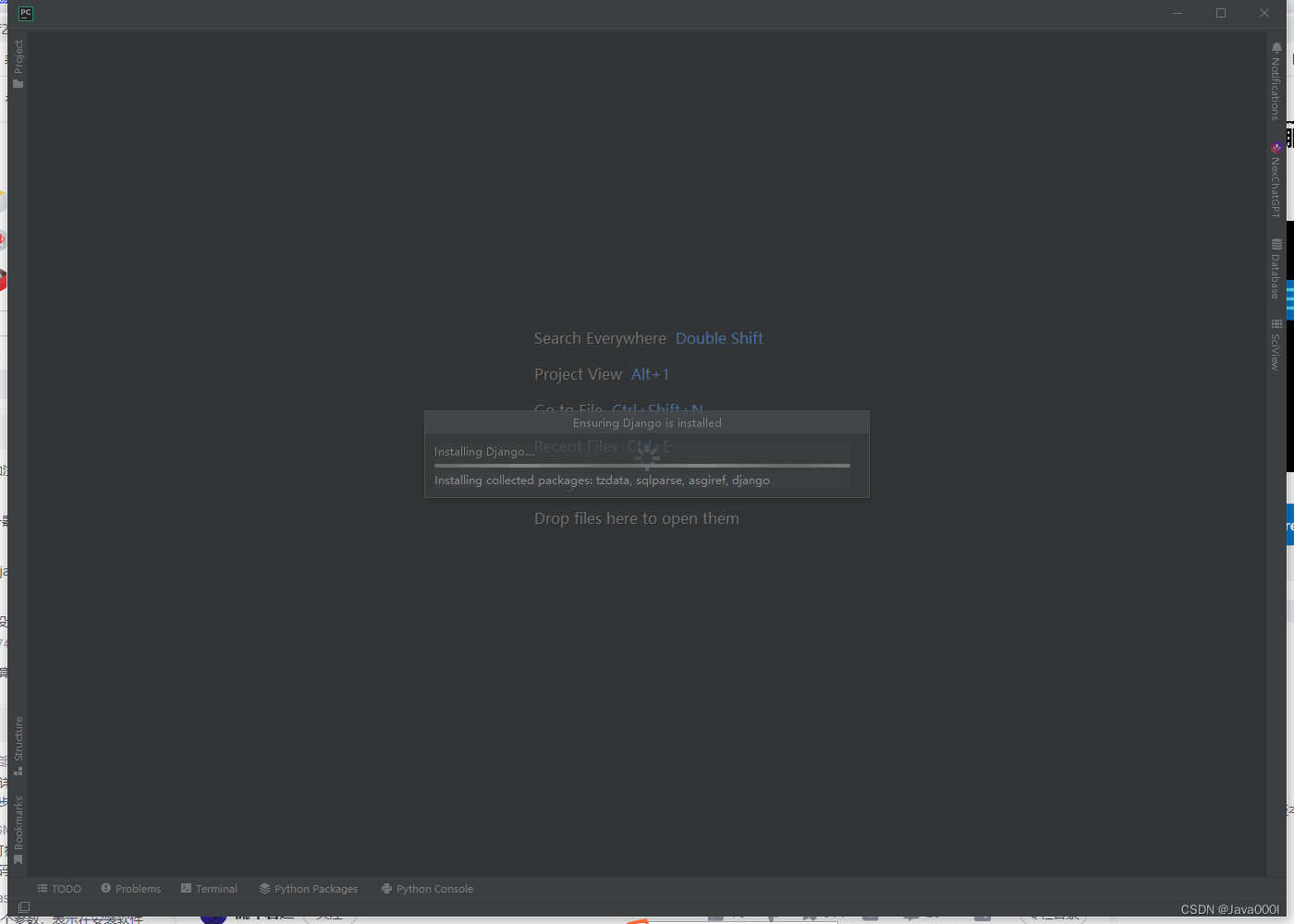The image size is (1294, 924).
Task: Open the Project tool window
Action: 18,63
